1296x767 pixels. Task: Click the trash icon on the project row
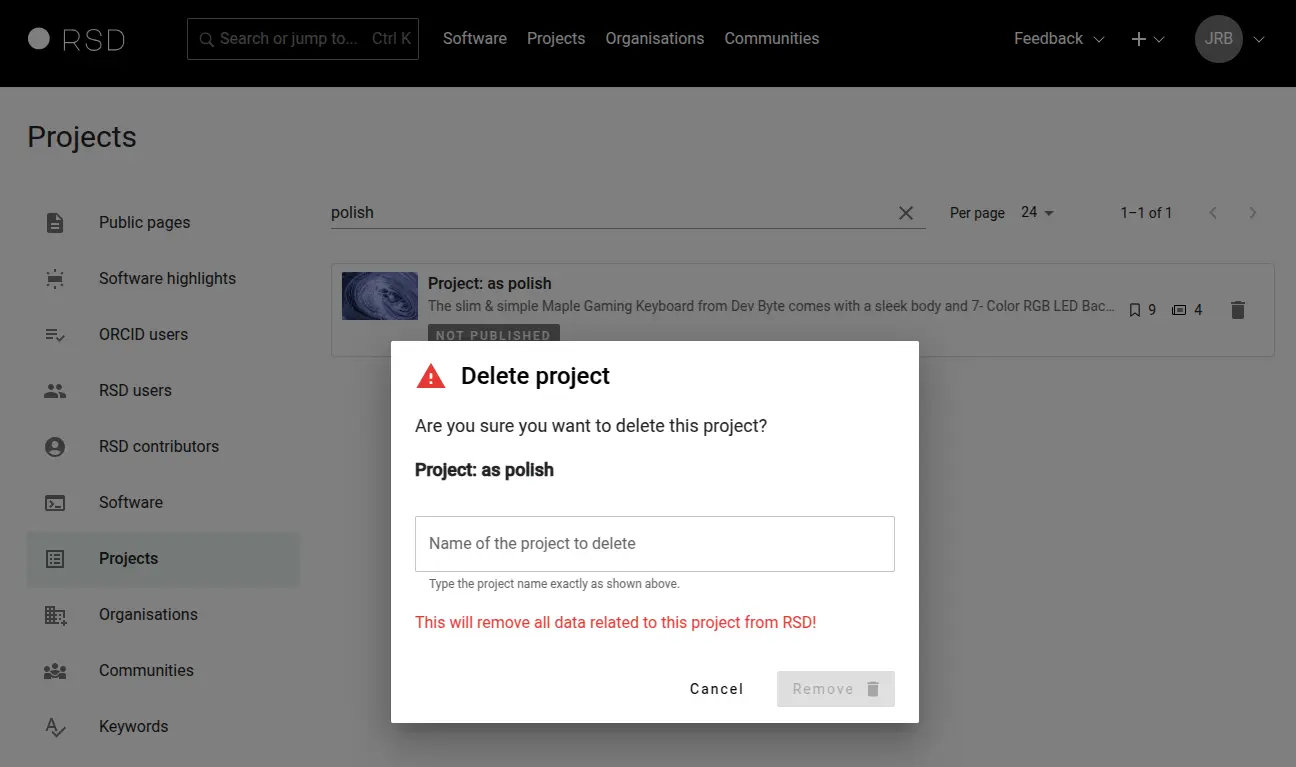coord(1238,310)
